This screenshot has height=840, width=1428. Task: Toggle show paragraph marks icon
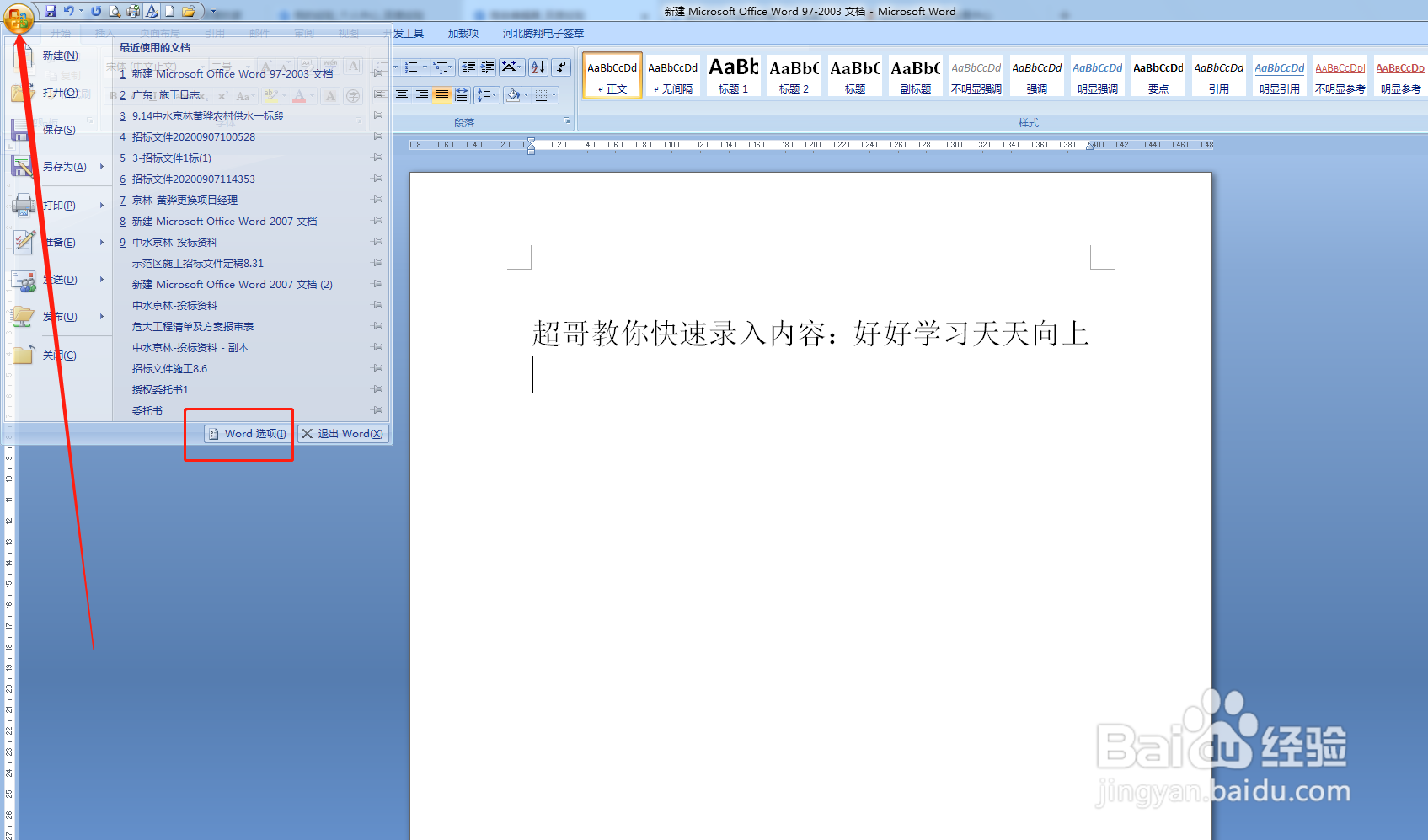pyautogui.click(x=562, y=67)
